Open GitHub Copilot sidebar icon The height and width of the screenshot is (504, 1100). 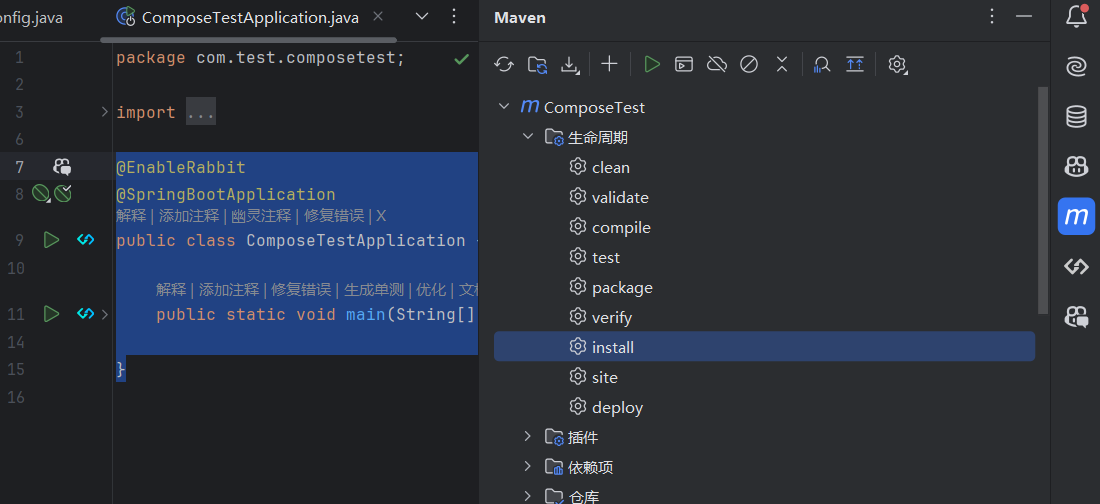[x=1076, y=166]
